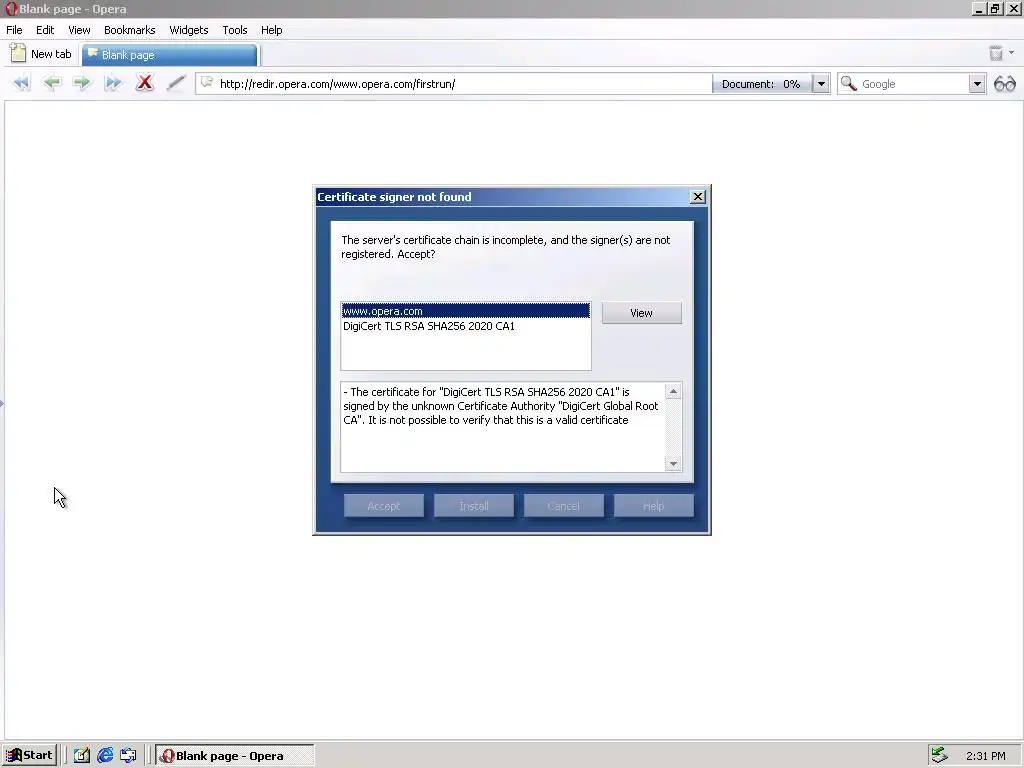Open the Bookmarks menu
This screenshot has width=1024, height=768.
[129, 30]
